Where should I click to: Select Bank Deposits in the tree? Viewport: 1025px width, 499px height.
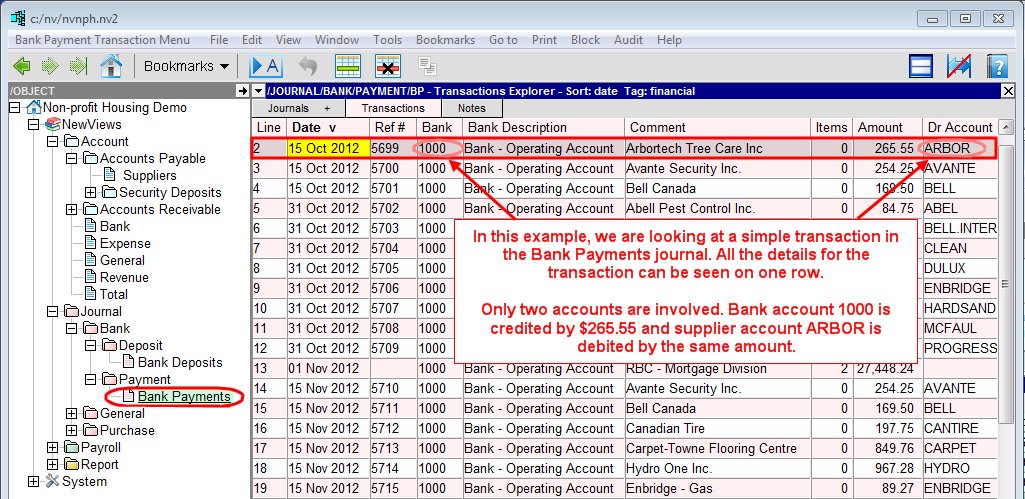[x=179, y=362]
